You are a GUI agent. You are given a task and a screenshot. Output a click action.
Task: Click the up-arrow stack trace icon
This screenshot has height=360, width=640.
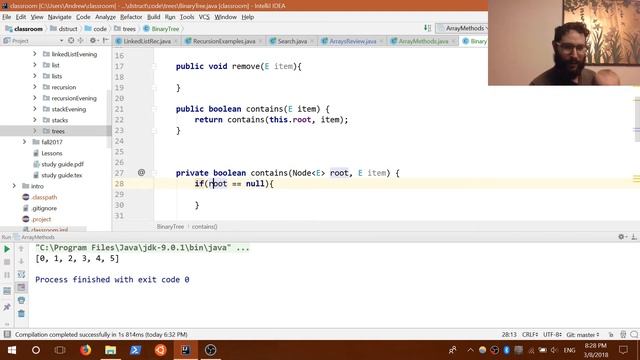pyautogui.click(x=21, y=249)
